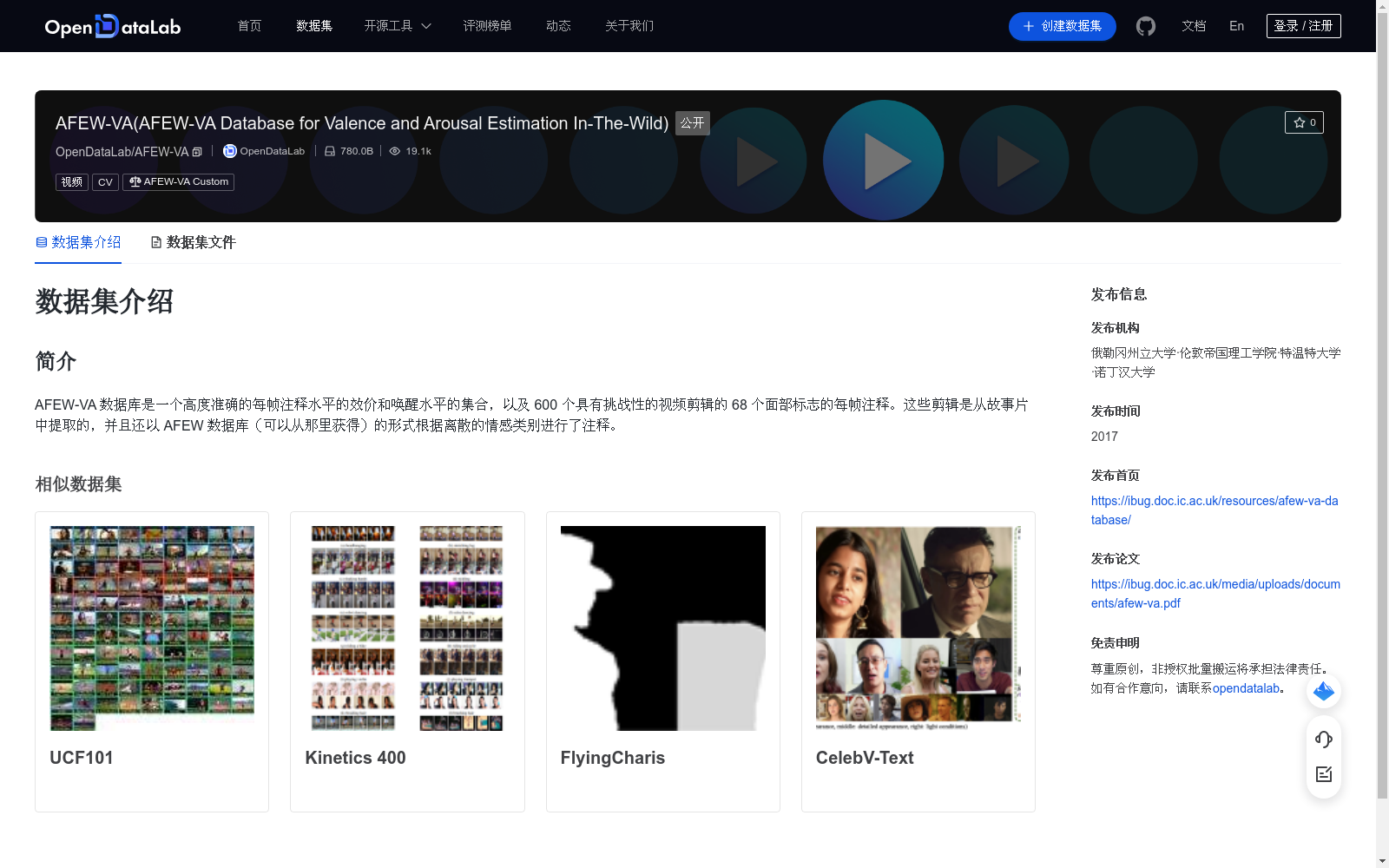The height and width of the screenshot is (868, 1389).
Task: Click the 创建数据集 button
Action: click(x=1062, y=26)
